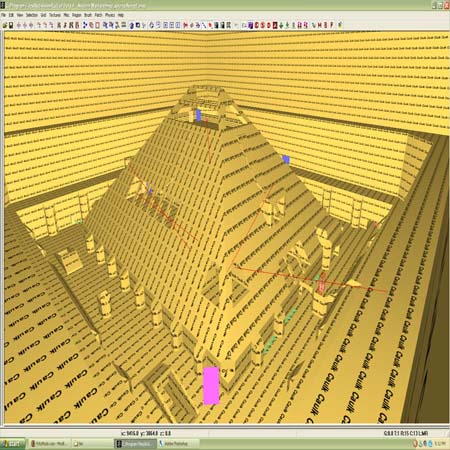The image size is (450, 450).
Task: Select the blue entity on the right wall
Action: (286, 160)
